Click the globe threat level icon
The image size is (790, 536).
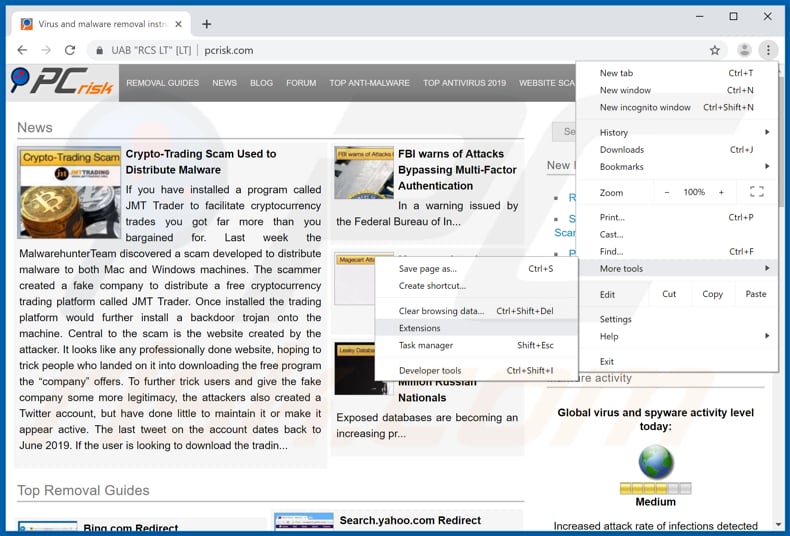(655, 462)
